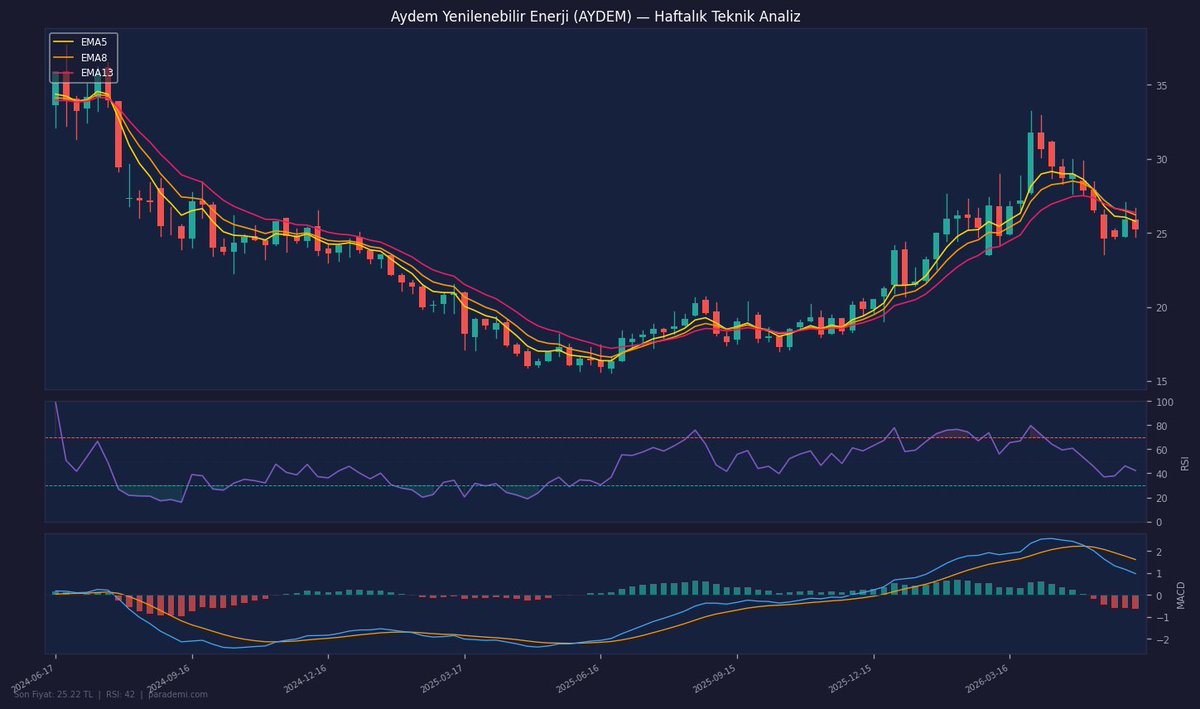1200x709 pixels.
Task: Select the EMA5 legend label
Action: (x=94, y=42)
